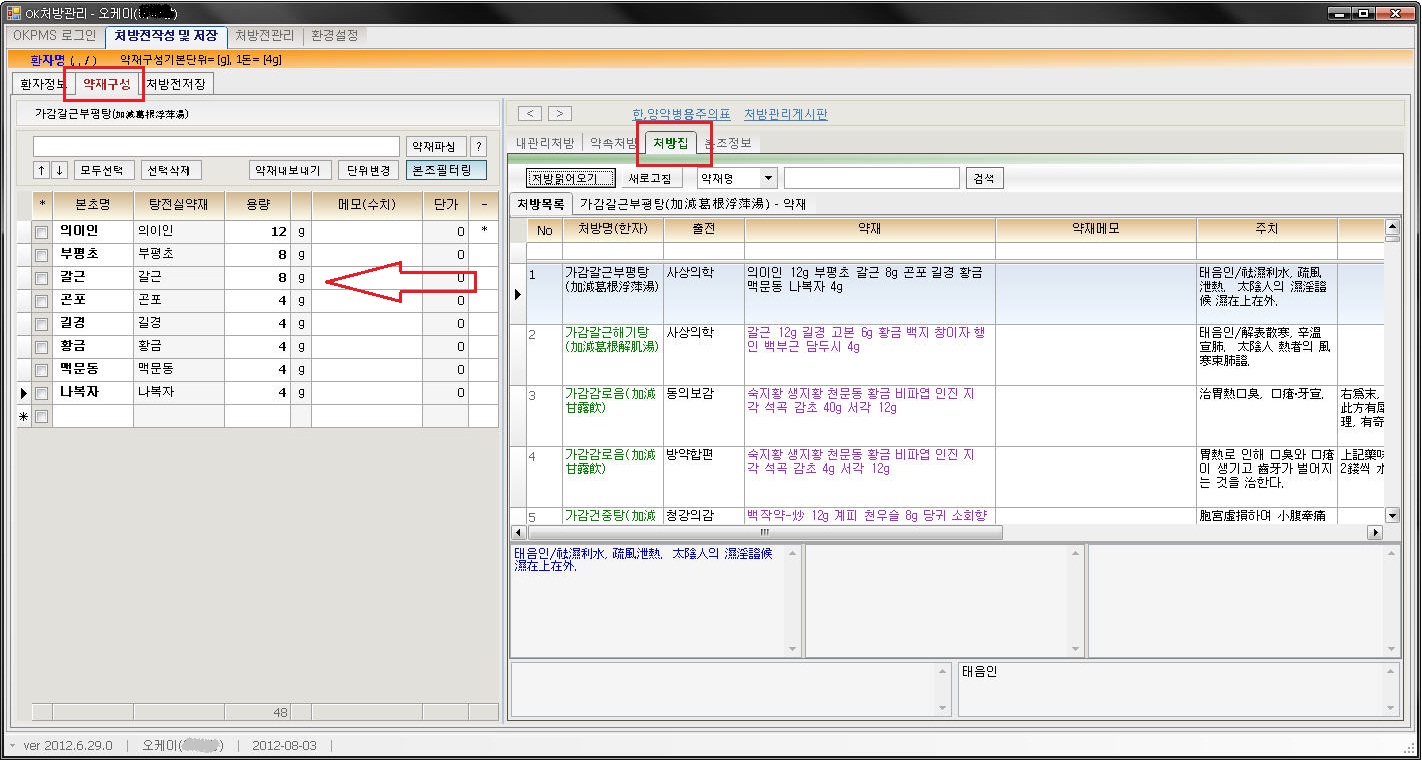This screenshot has height=762, width=1422.
Task: Click the 처방읽어오기 button
Action: (x=571, y=178)
